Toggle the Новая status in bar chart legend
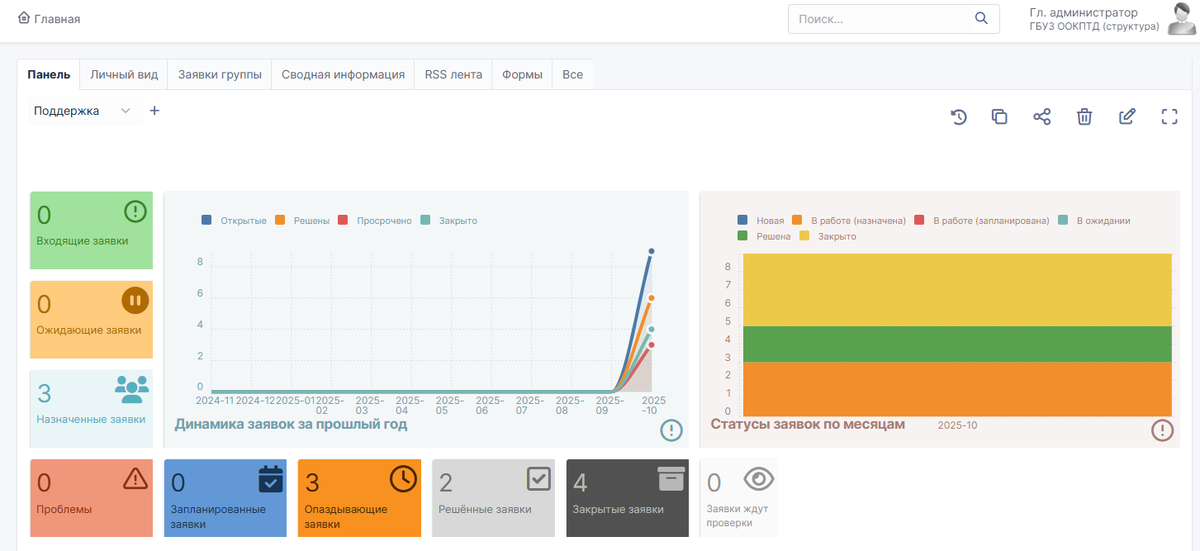Image resolution: width=1200 pixels, height=551 pixels. pos(761,220)
